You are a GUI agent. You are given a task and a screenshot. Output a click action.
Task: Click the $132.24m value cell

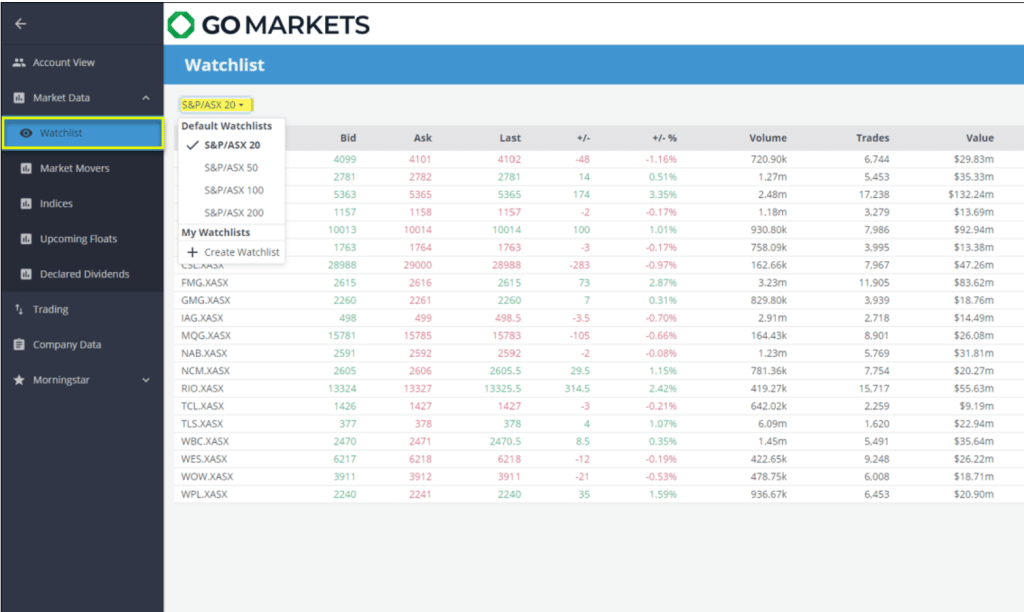point(971,195)
